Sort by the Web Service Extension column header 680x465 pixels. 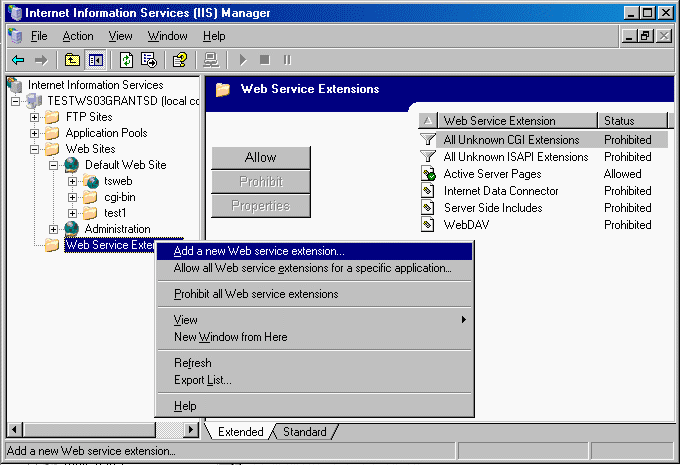[x=517, y=121]
